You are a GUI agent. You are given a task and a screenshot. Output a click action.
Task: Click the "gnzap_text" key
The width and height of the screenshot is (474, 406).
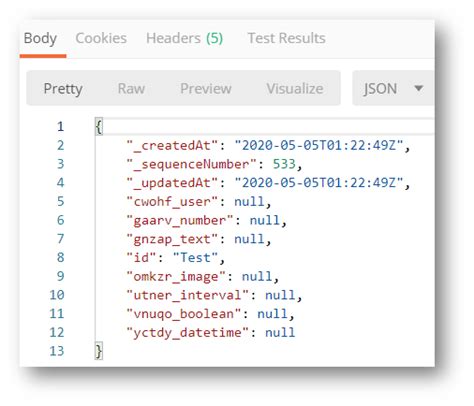(x=172, y=239)
